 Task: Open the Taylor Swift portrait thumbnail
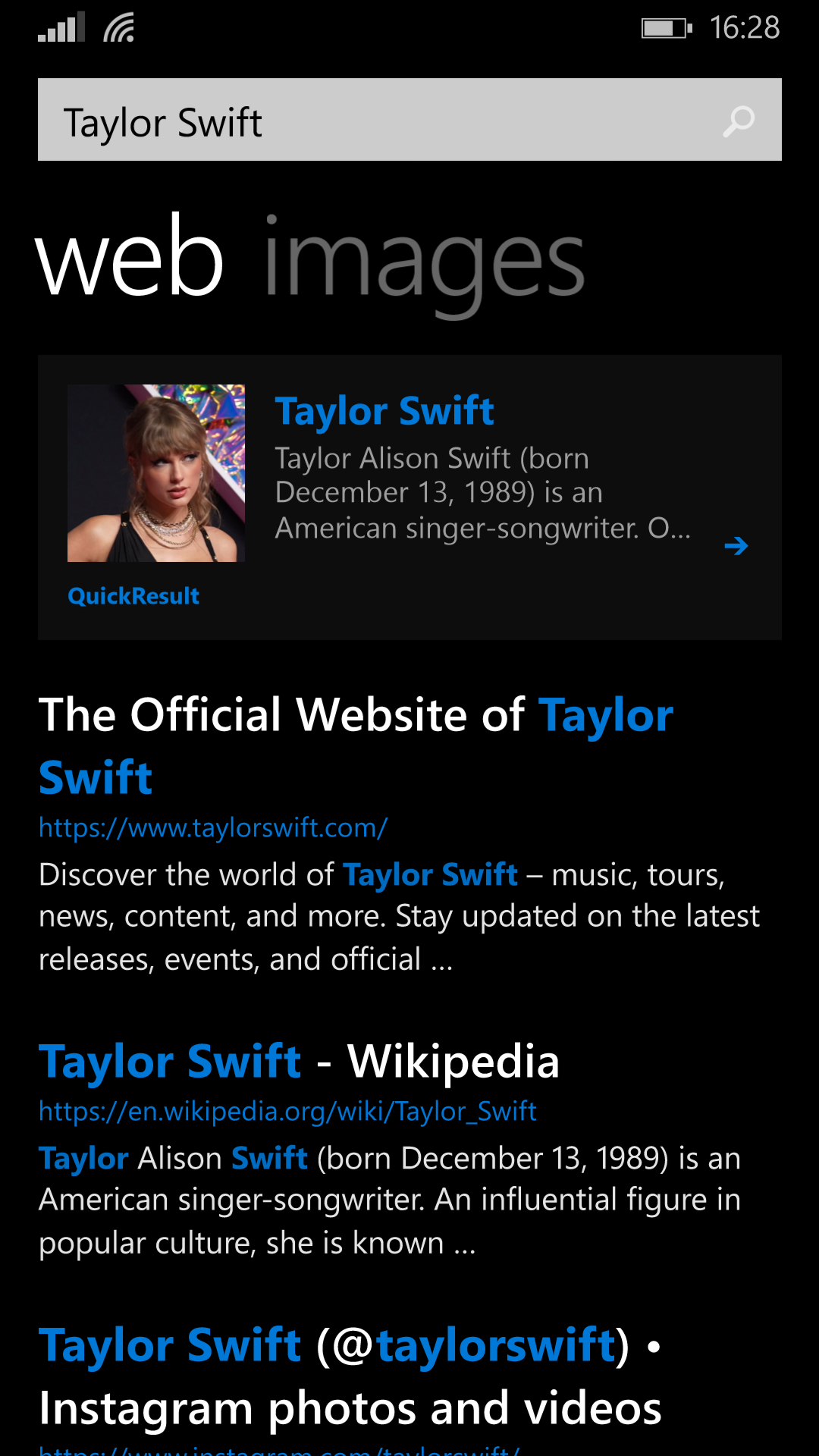tap(156, 473)
